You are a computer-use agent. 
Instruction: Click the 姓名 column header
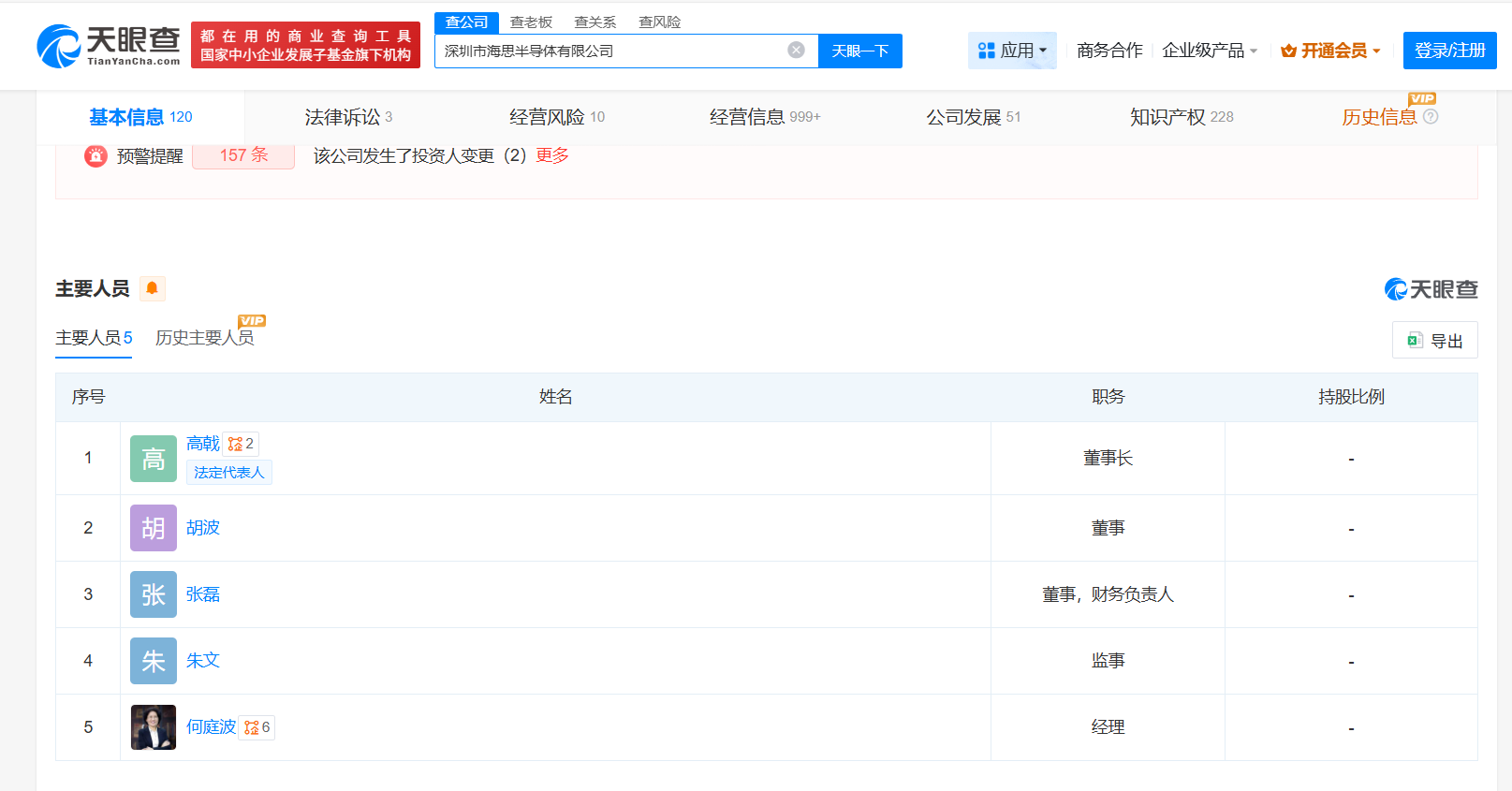tap(555, 397)
